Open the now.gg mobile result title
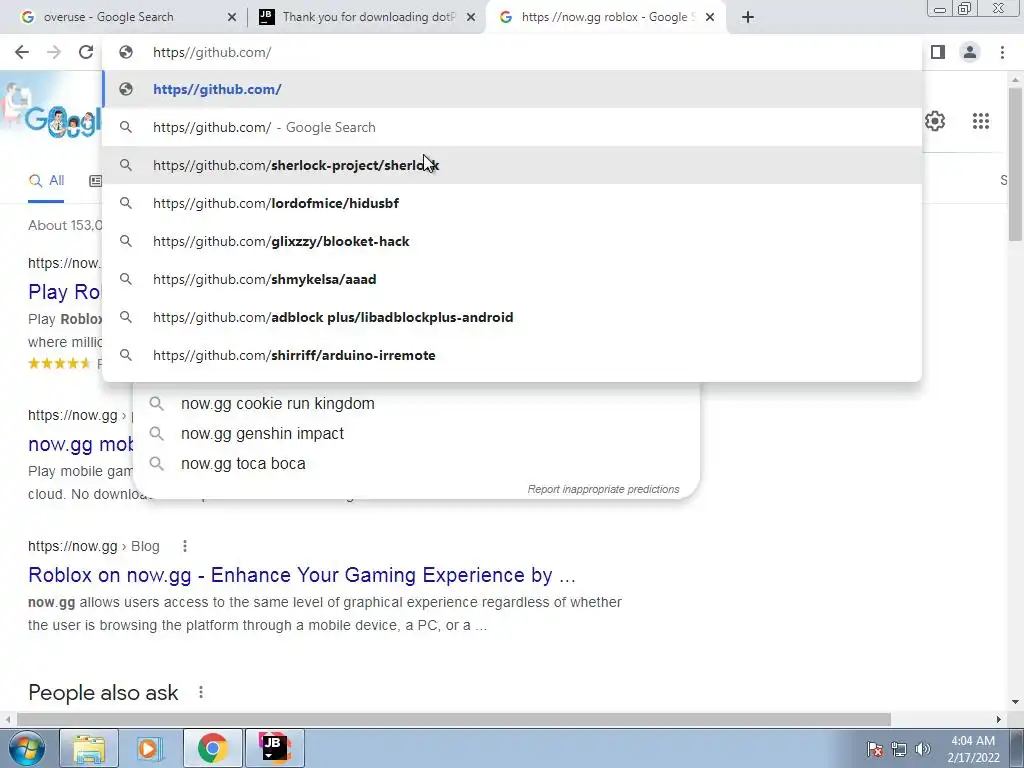The image size is (1024, 768). (80, 444)
